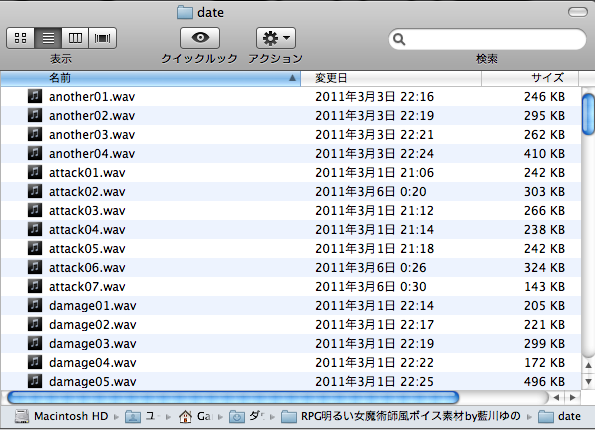This screenshot has width=595, height=430.
Task: Select the damage05.wav audio file icon
Action: click(35, 381)
